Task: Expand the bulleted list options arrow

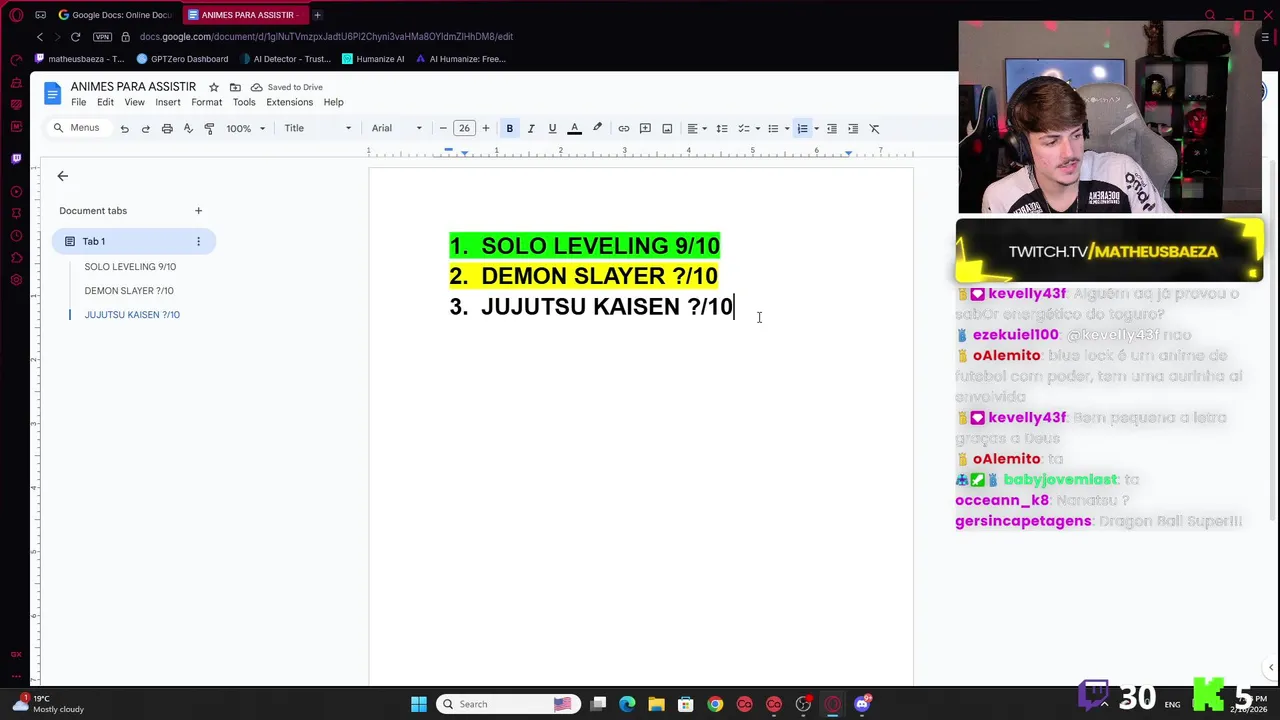Action: point(786,128)
